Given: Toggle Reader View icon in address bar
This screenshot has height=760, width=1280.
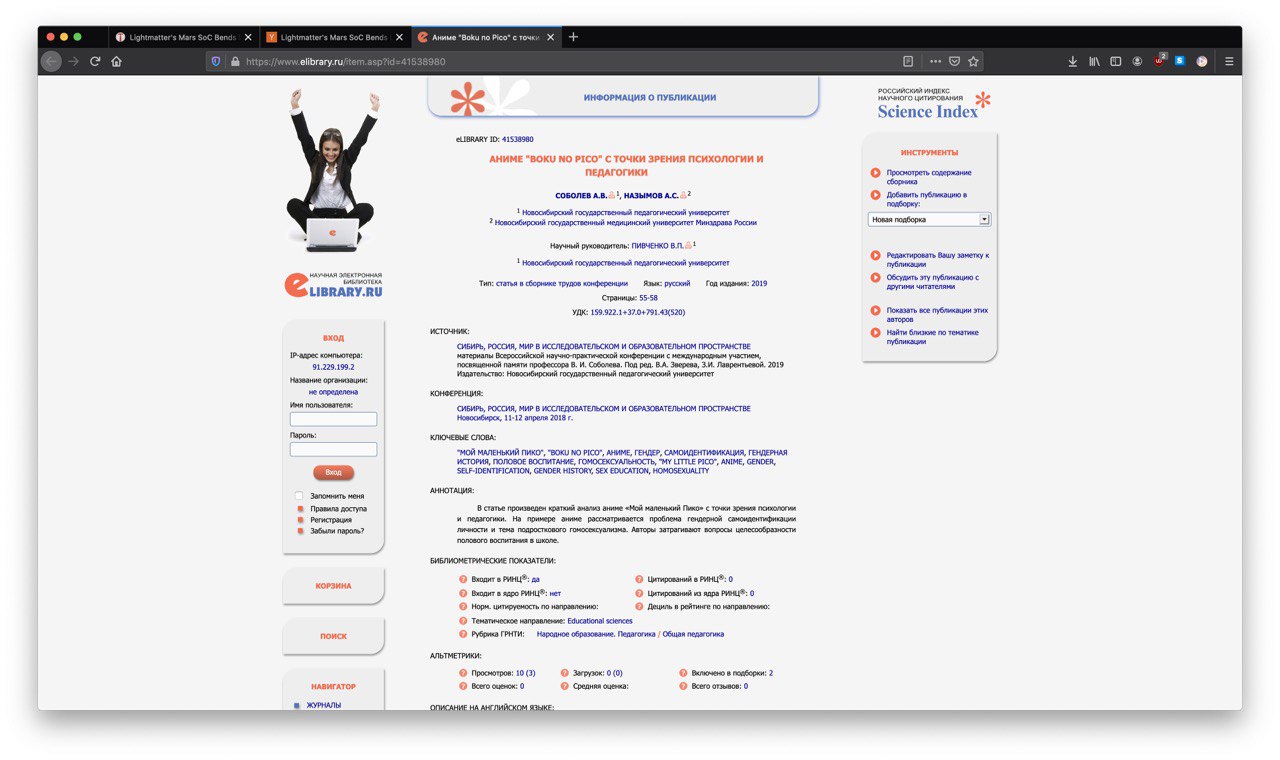Looking at the screenshot, I should coord(908,61).
